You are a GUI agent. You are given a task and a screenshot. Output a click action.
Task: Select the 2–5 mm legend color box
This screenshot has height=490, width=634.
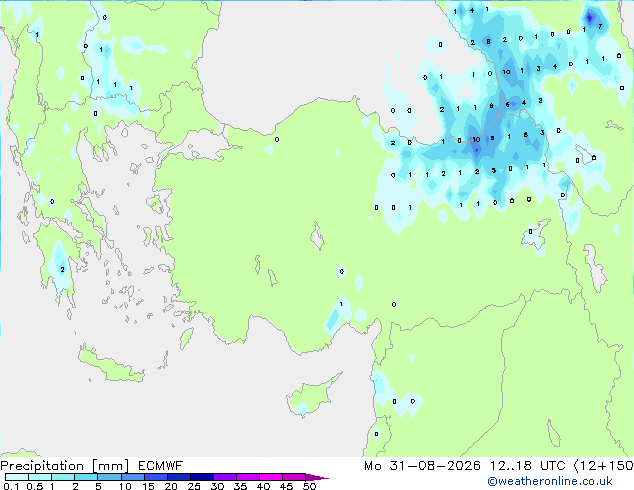point(86,477)
